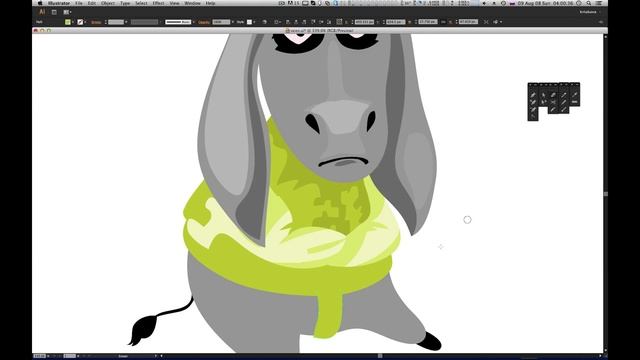
Task: Click the H height input field
Action: (x=468, y=22)
